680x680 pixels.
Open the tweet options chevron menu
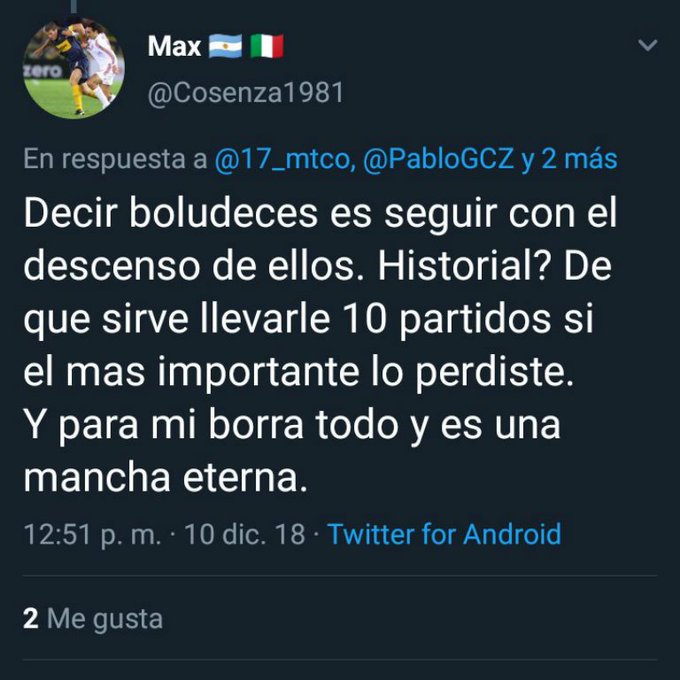click(647, 45)
